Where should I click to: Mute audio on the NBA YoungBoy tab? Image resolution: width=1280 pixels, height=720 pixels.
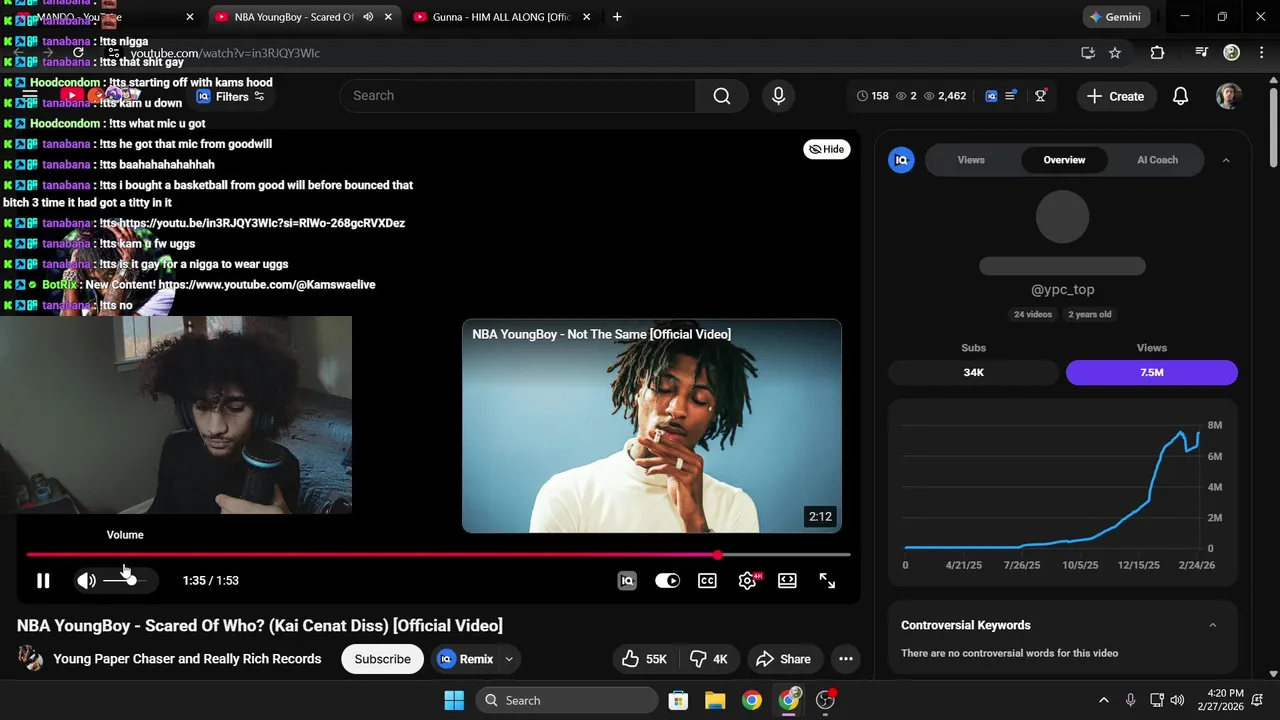pos(368,17)
